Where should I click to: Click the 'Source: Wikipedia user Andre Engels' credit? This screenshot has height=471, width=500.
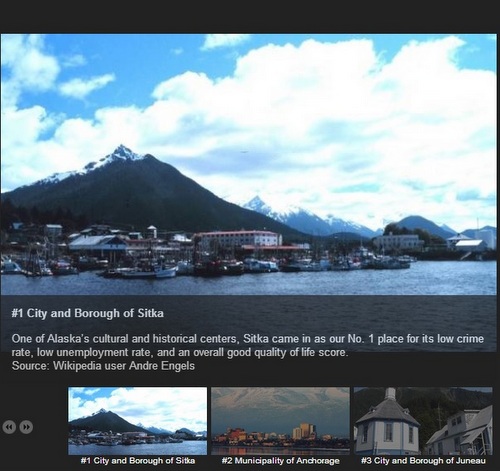(x=103, y=366)
